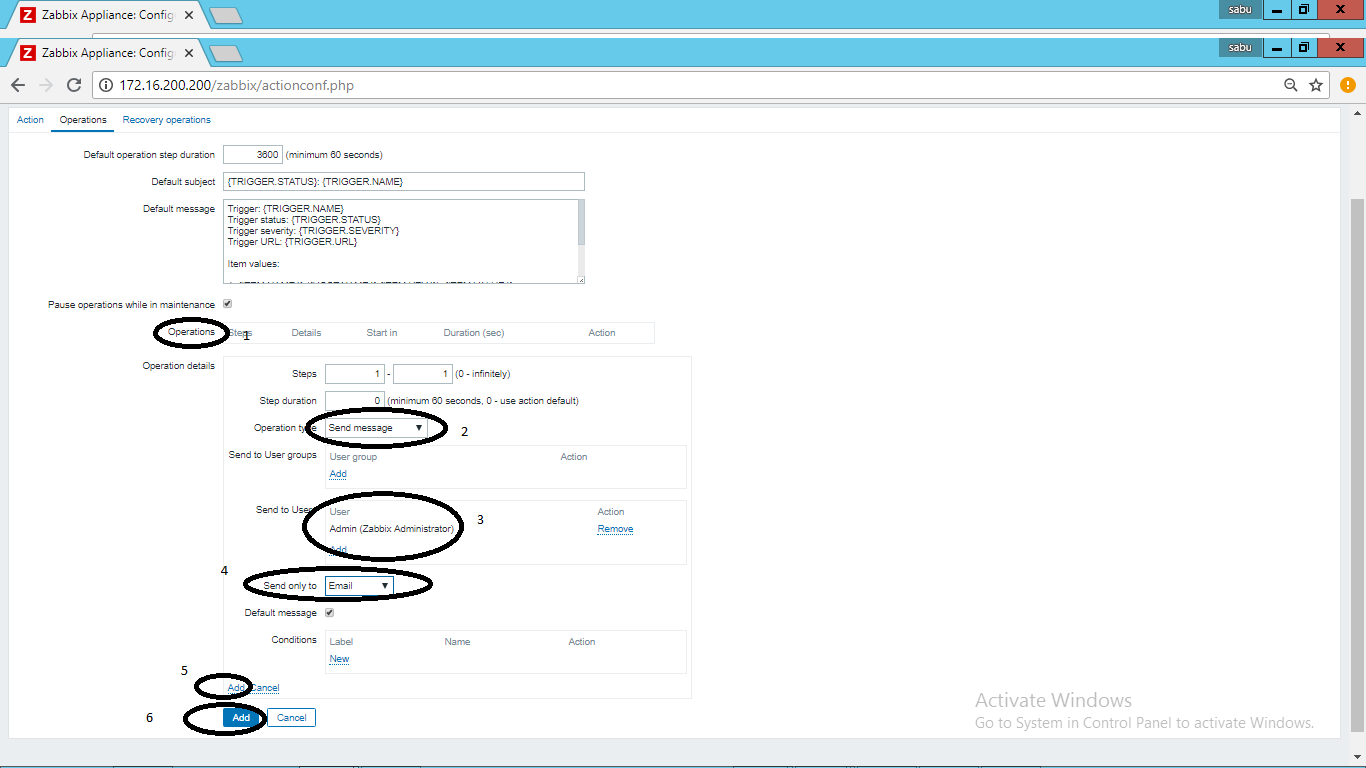Click the orange Chrome alert menu icon
Image resolution: width=1366 pixels, height=768 pixels.
coord(1348,85)
